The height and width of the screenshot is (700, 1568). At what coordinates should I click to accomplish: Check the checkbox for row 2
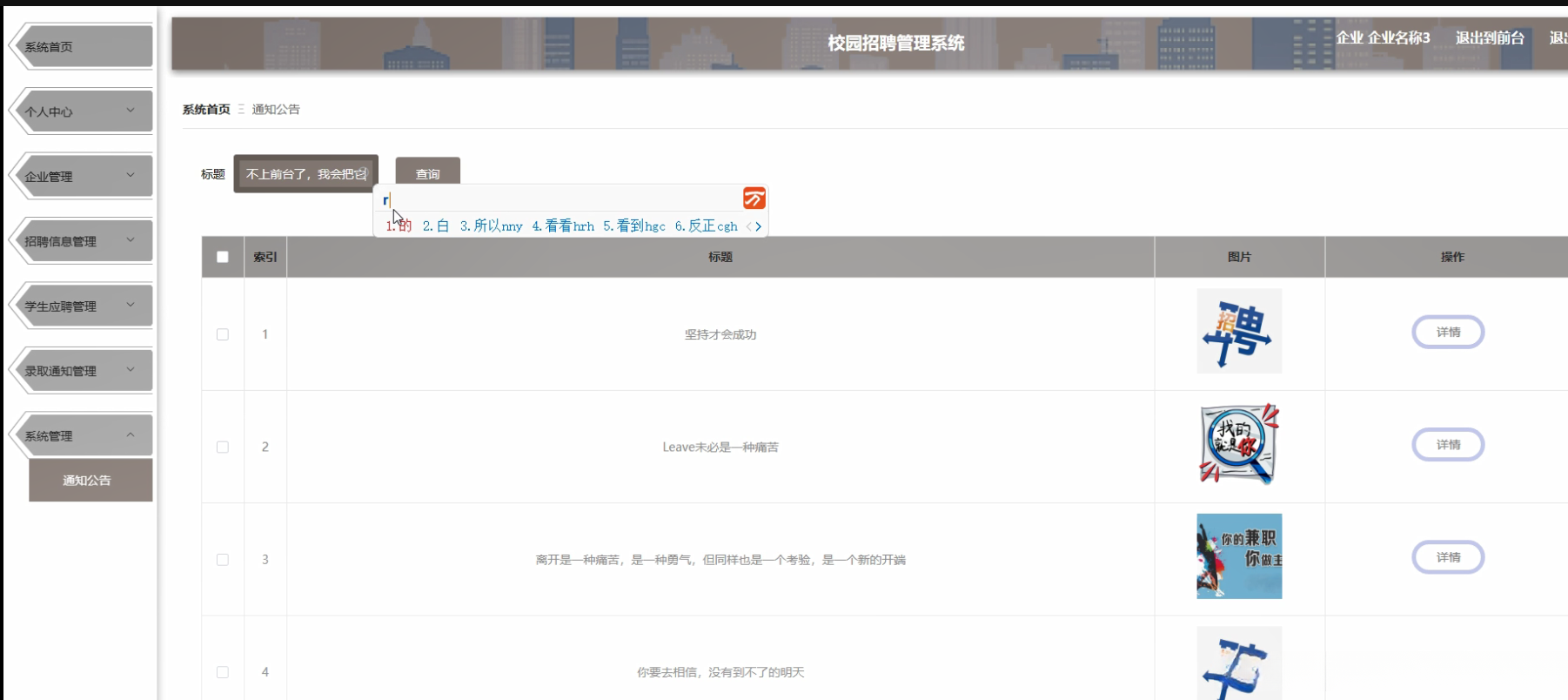pos(223,447)
